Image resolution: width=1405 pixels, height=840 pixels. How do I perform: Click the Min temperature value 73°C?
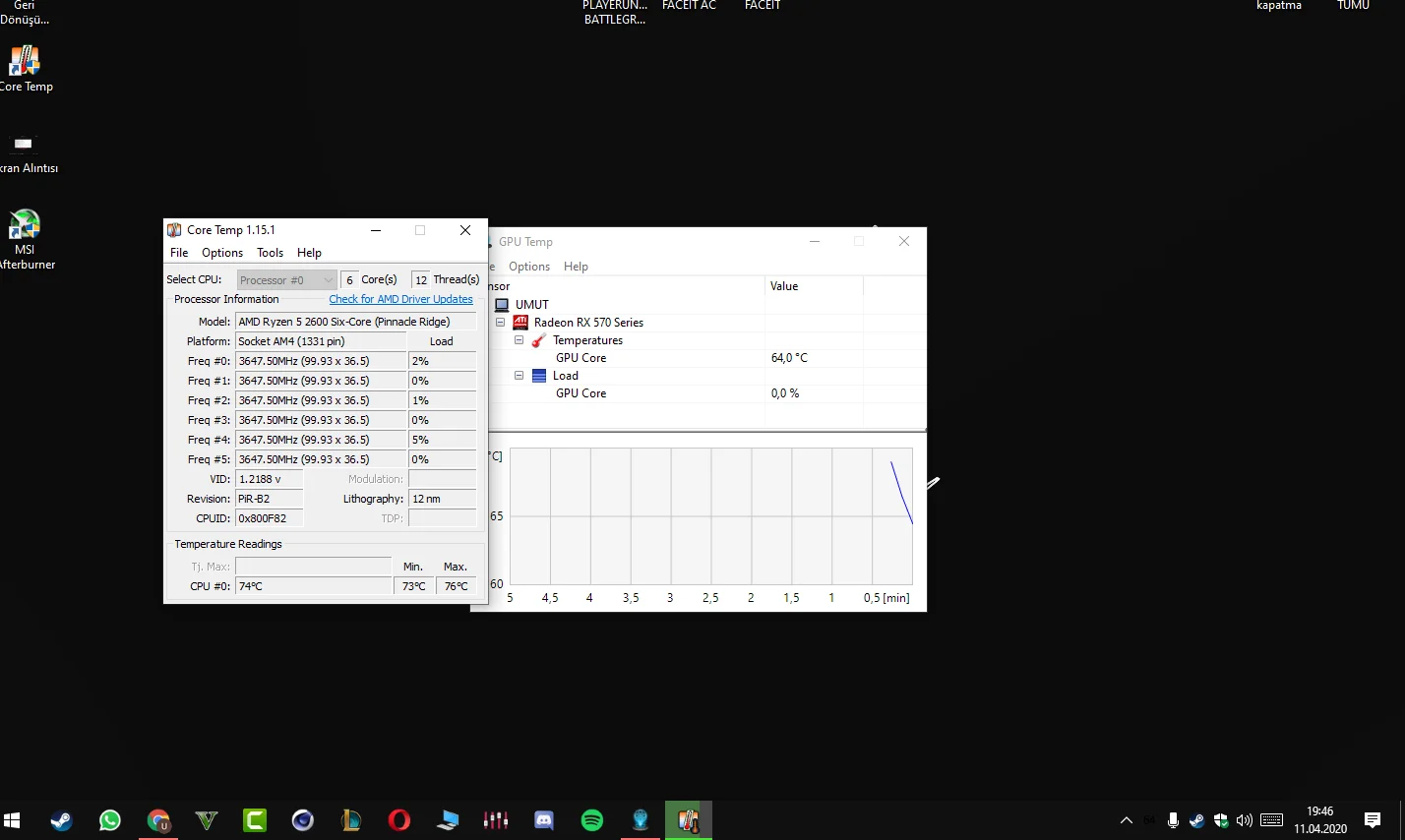click(x=415, y=586)
